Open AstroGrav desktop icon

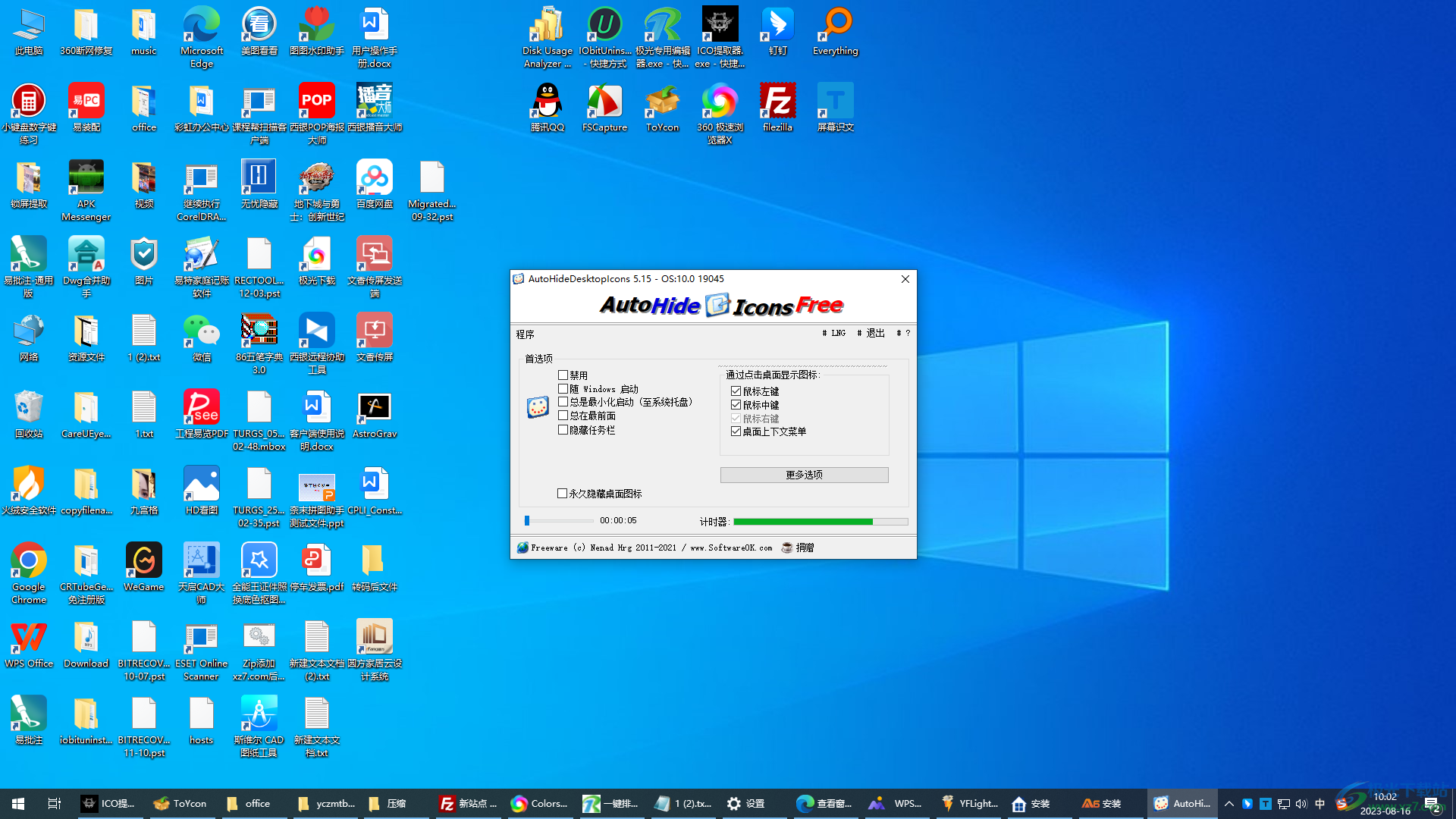pos(375,414)
